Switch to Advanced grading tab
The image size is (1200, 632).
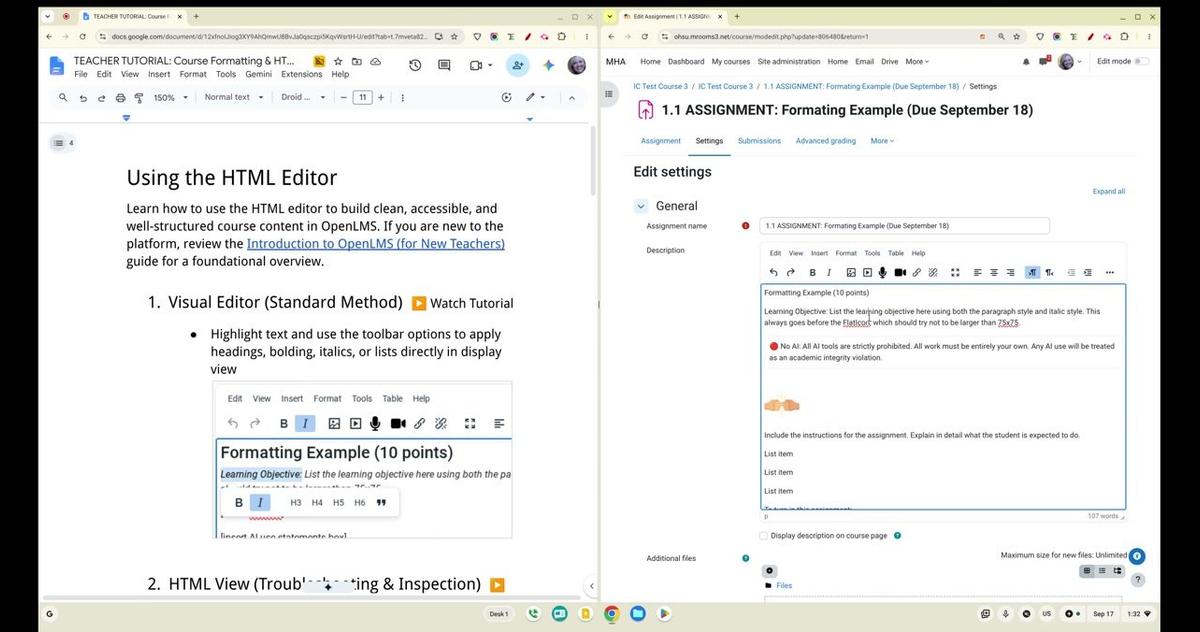[826, 141]
